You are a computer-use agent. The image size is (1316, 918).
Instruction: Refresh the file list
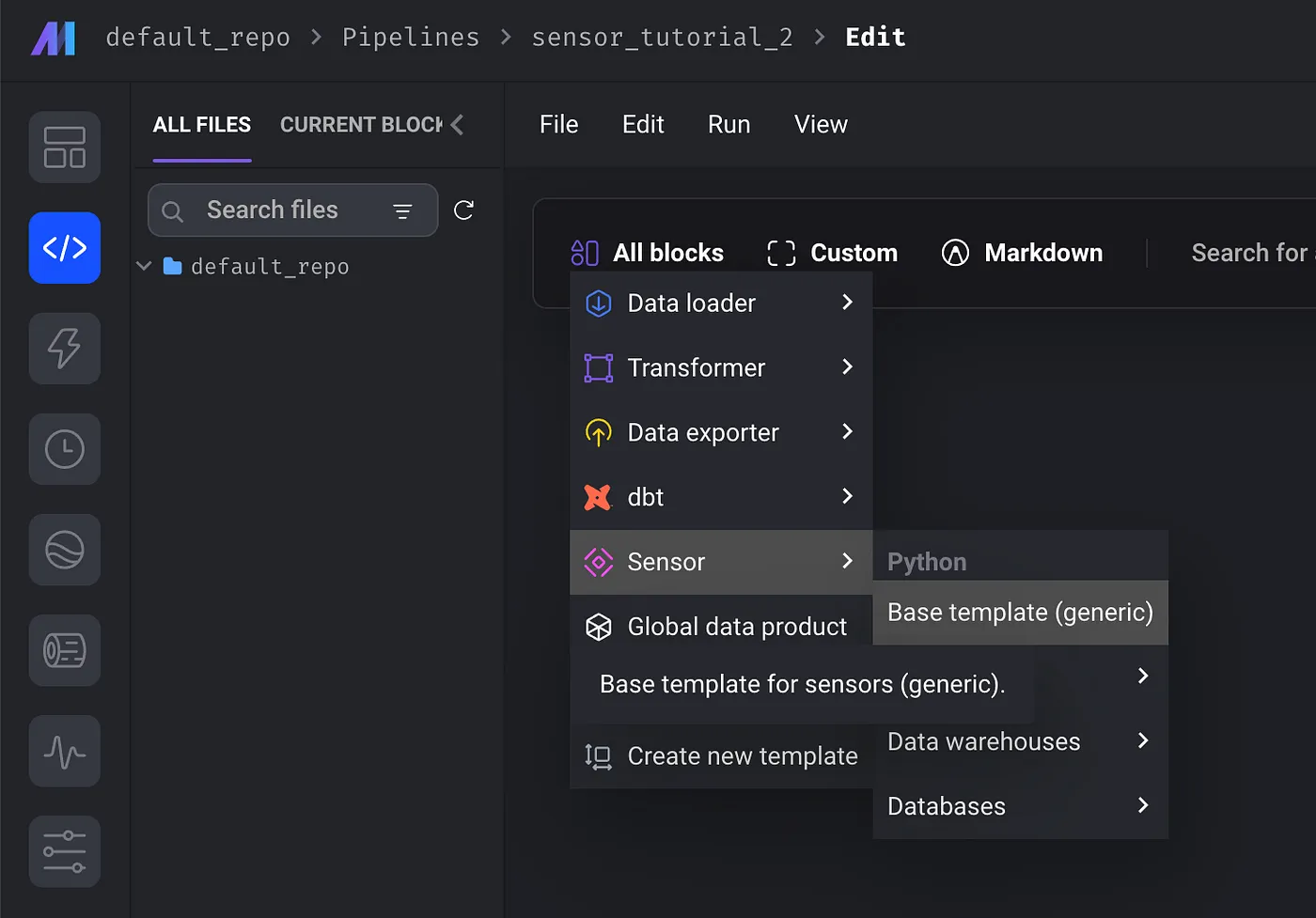pos(463,210)
